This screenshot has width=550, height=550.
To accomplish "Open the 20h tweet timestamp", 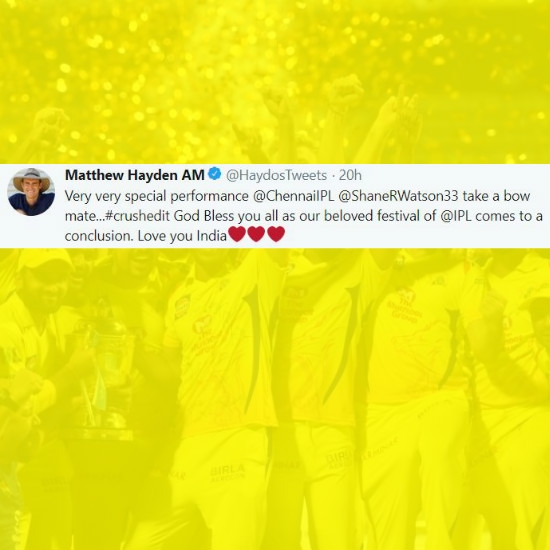I will [350, 175].
